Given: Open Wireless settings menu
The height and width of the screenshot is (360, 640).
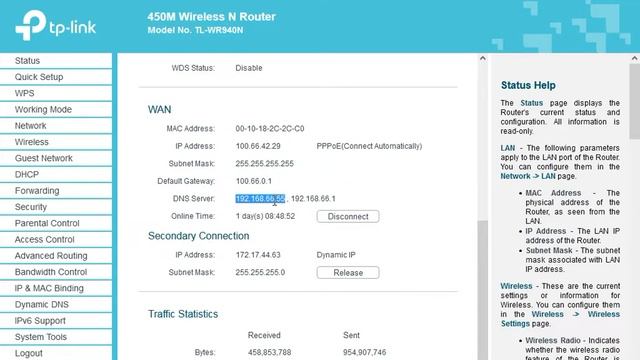Looking at the screenshot, I should (56, 142).
